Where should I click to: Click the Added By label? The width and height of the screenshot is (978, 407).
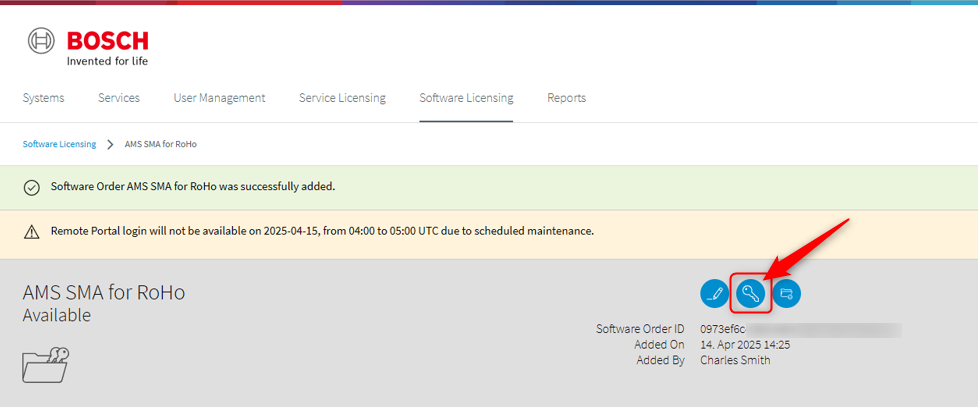pos(661,360)
